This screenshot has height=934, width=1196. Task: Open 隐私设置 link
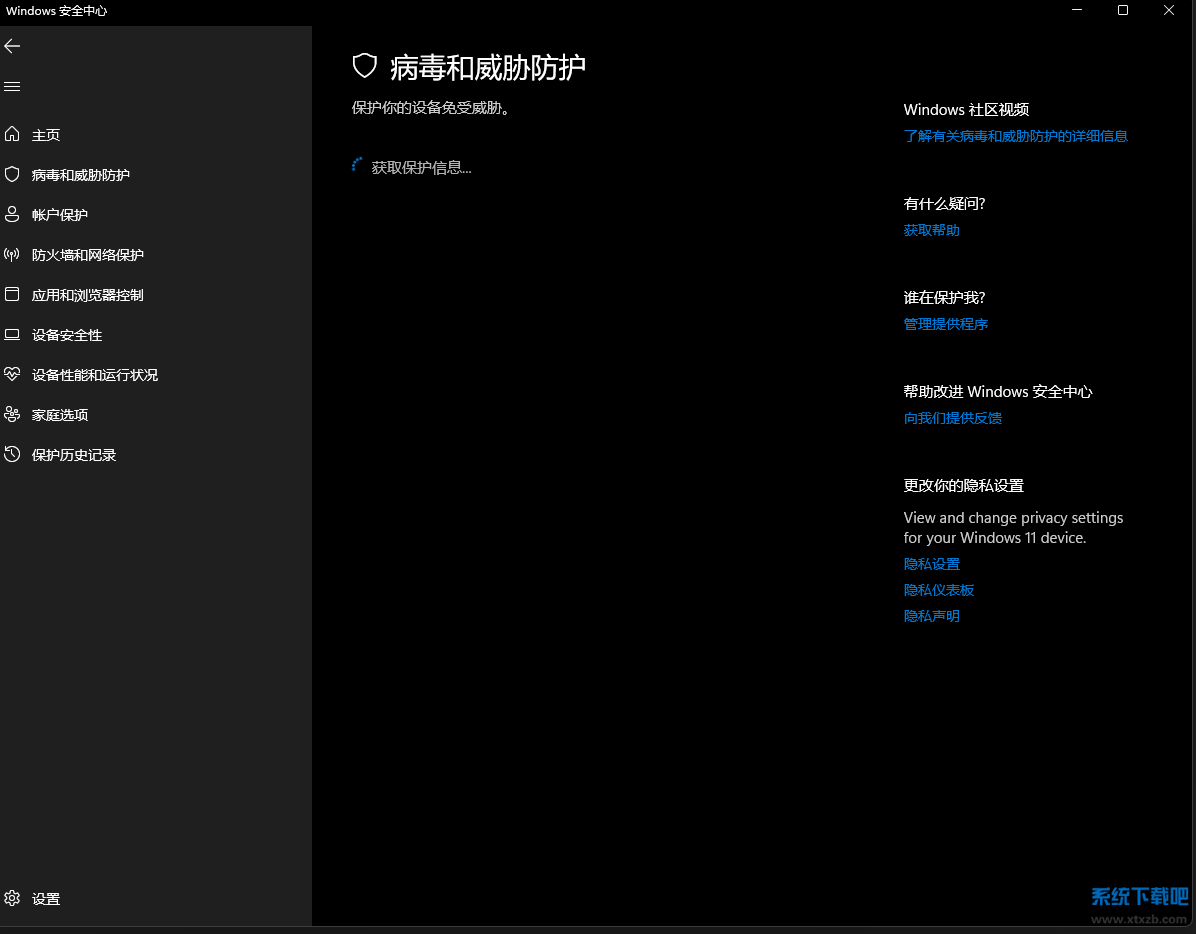point(931,563)
